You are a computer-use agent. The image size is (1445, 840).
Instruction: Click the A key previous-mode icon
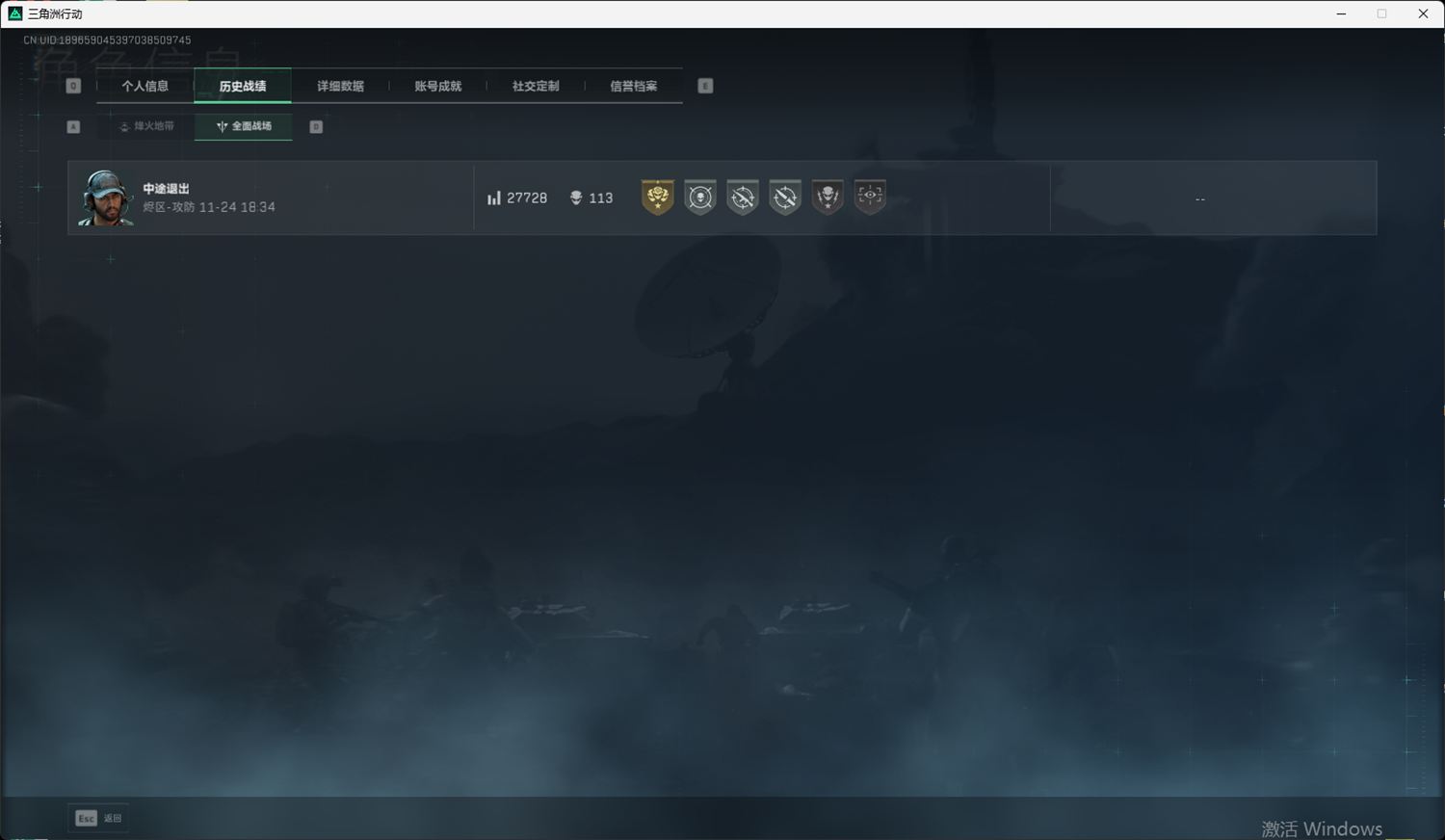[x=73, y=127]
